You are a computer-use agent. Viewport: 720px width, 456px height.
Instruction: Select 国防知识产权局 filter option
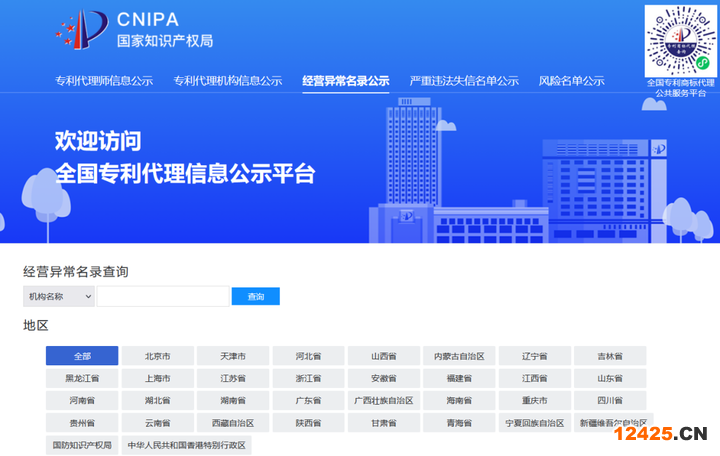tap(82, 445)
